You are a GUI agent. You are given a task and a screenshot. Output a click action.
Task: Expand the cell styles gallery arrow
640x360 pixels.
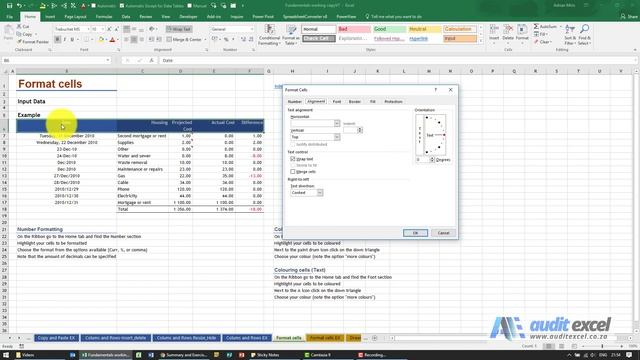pyautogui.click(x=480, y=41)
